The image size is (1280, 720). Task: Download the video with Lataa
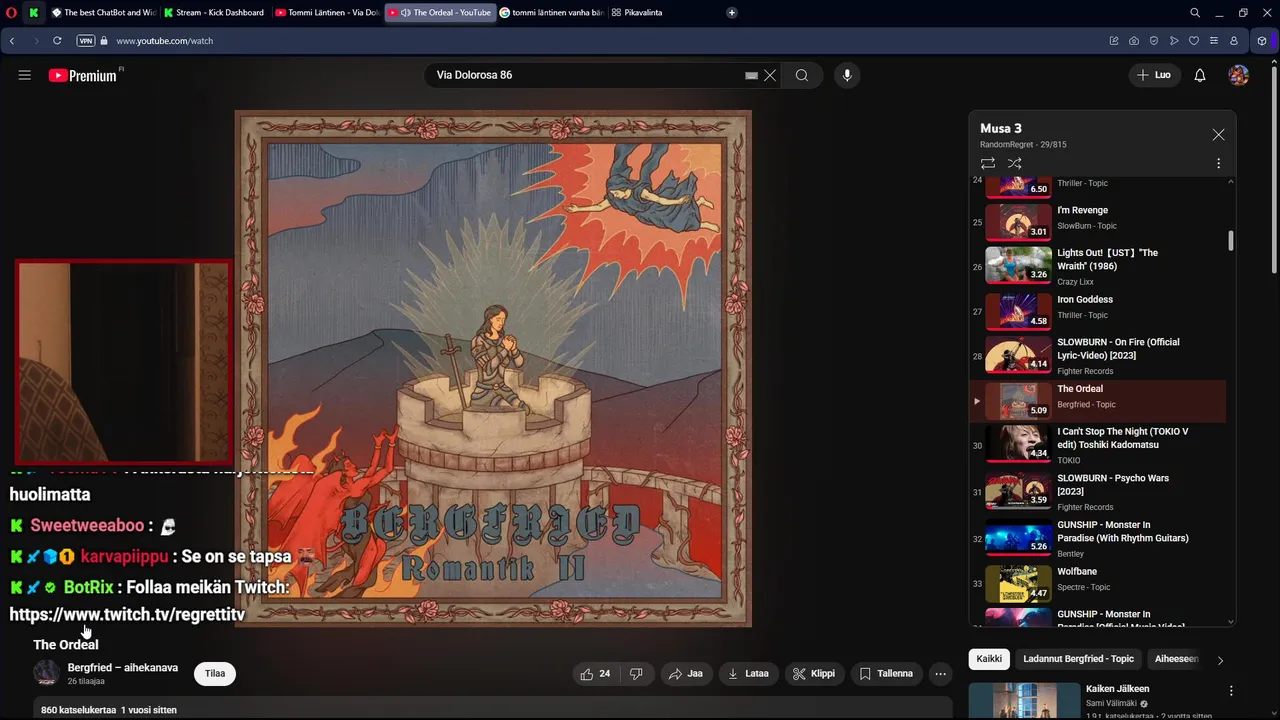(x=748, y=674)
